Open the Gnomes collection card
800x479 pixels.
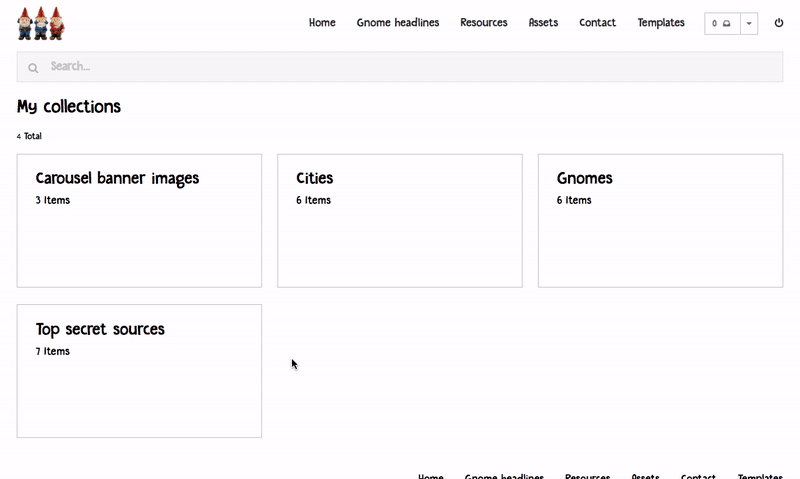661,221
